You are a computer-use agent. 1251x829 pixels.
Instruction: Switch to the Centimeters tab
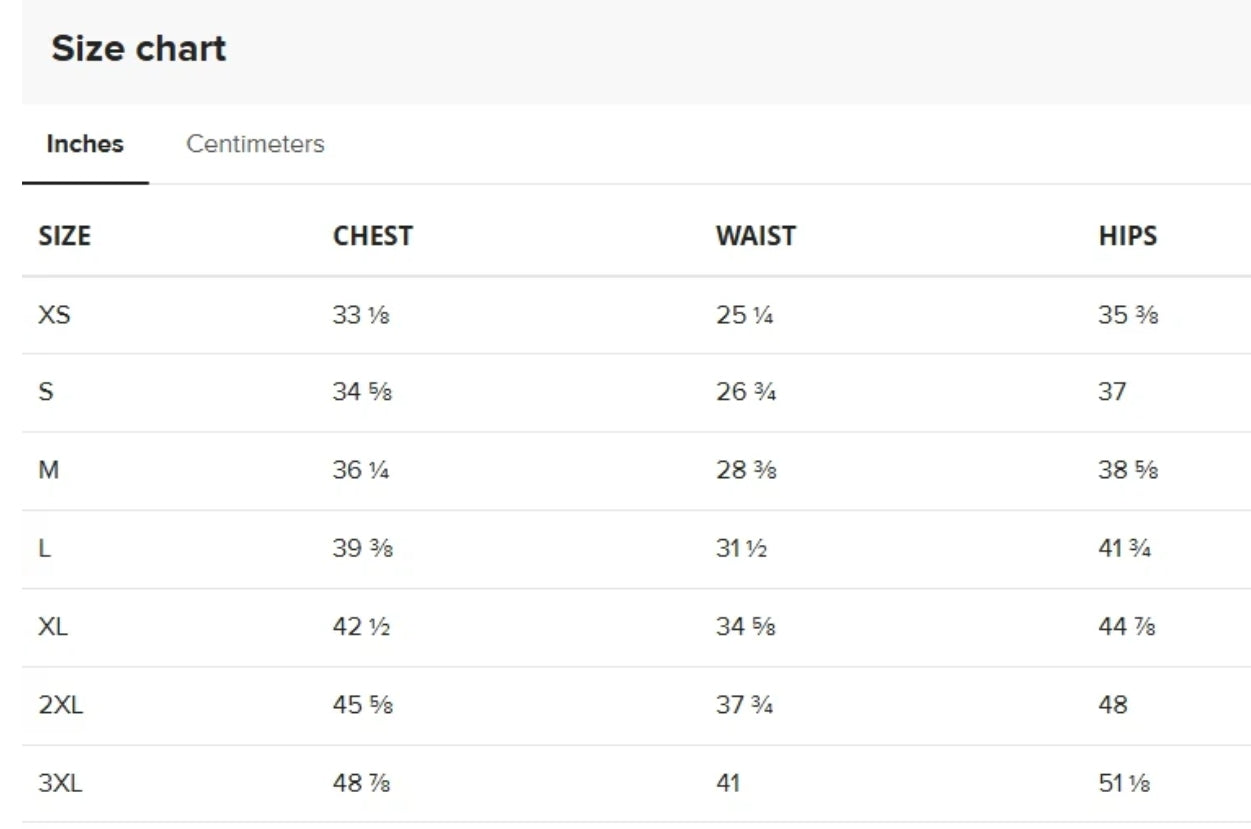coord(255,144)
